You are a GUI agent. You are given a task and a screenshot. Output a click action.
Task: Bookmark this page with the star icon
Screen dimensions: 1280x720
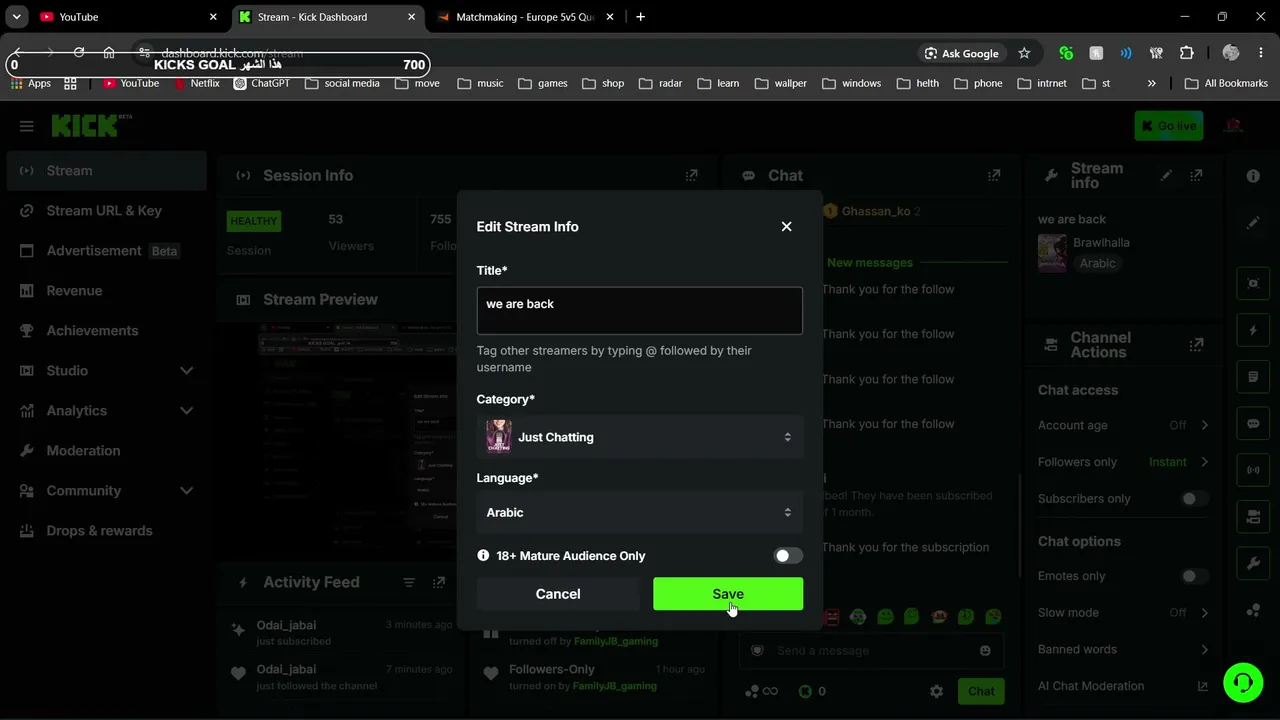tap(1024, 53)
